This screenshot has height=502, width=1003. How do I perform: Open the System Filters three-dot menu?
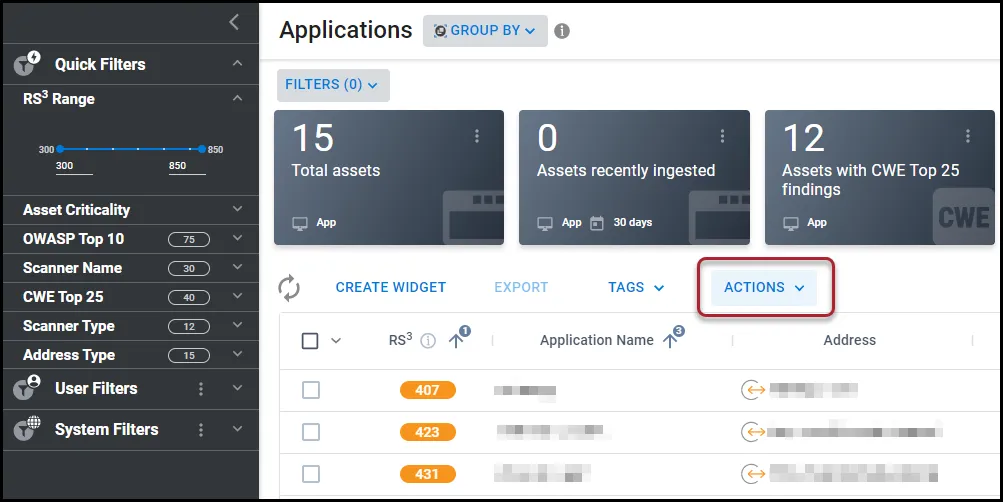pyautogui.click(x=201, y=430)
